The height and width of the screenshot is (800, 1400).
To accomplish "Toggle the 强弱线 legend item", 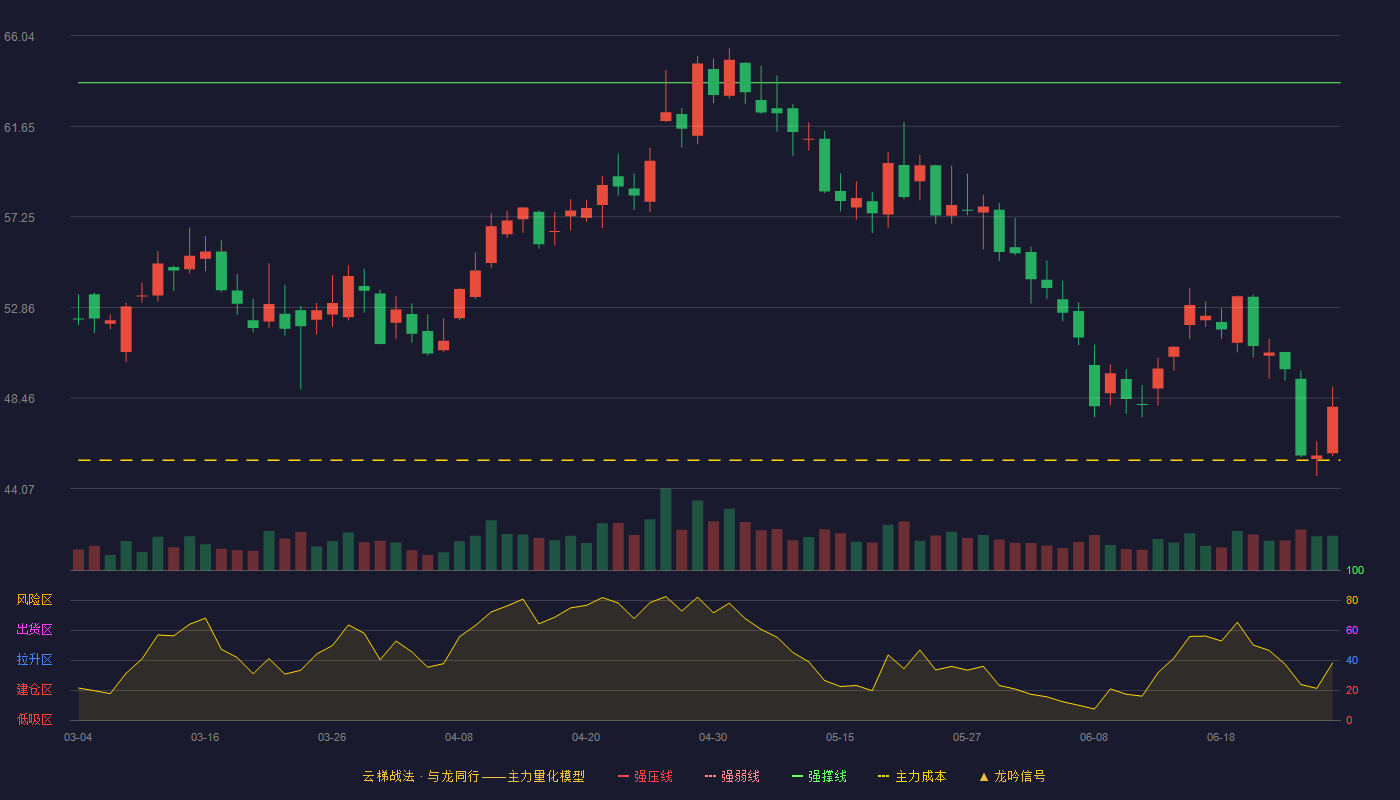I will pos(732,776).
